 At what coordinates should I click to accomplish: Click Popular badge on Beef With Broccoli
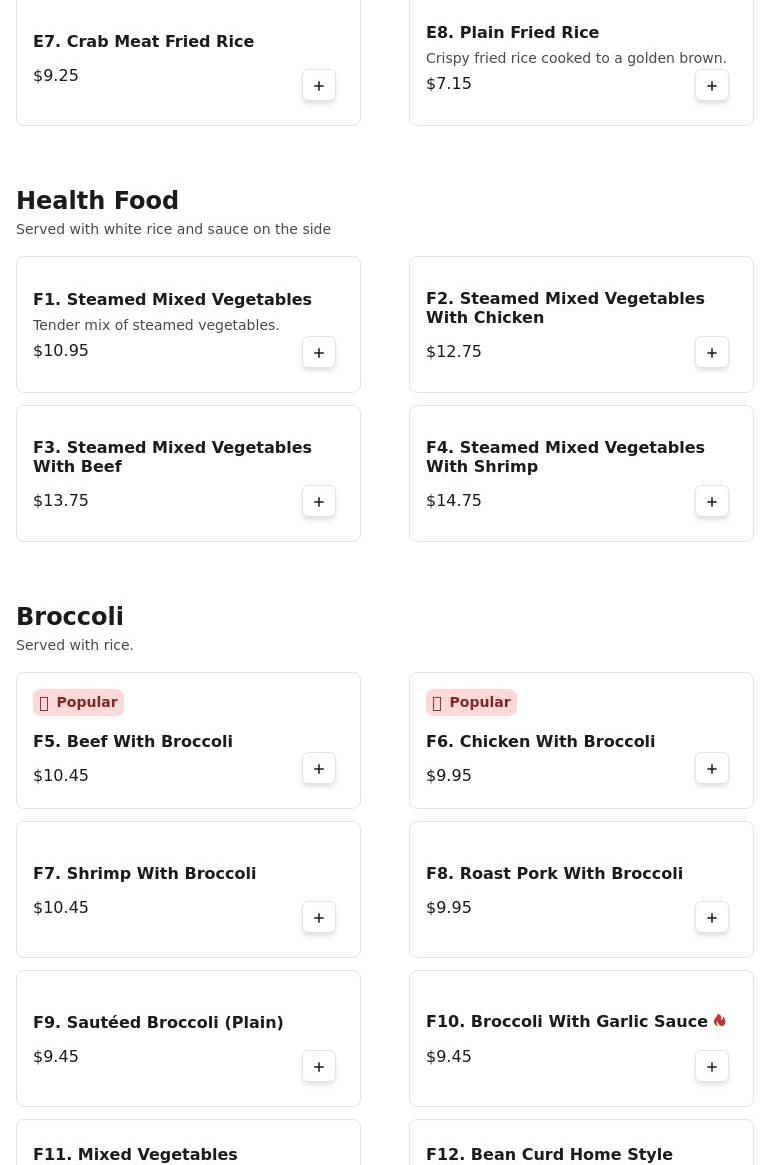tap(78, 702)
